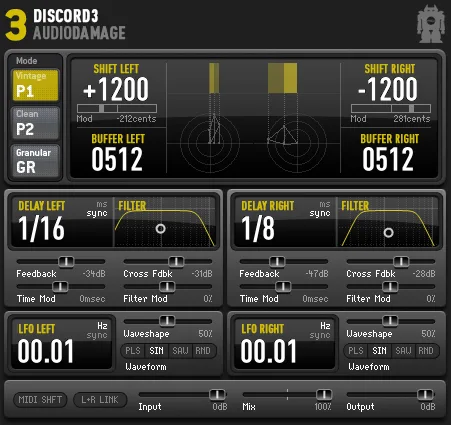Click the Buffer Right 0512 value
The height and width of the screenshot is (425, 451).
click(388, 159)
